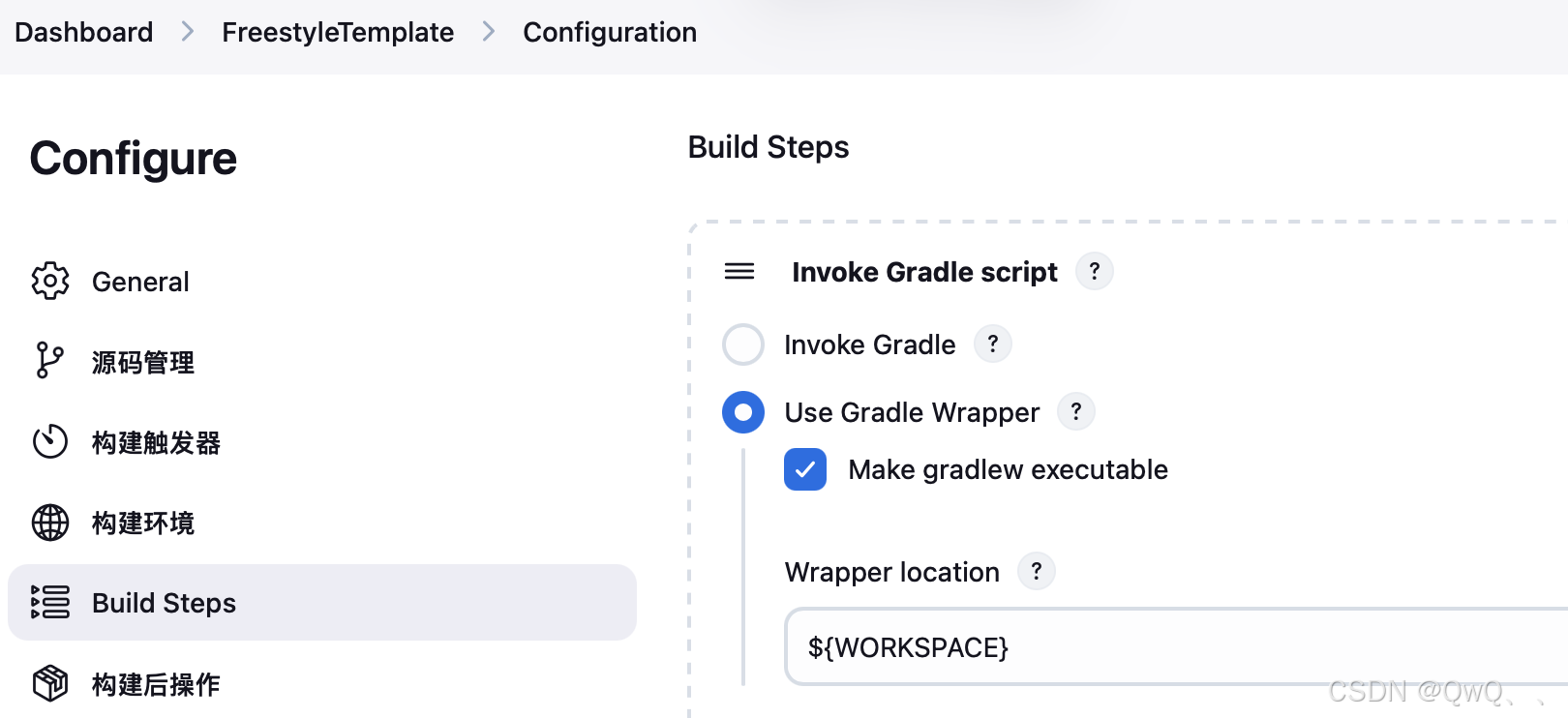
Task: Click the Build Steps main heading
Action: [x=769, y=147]
